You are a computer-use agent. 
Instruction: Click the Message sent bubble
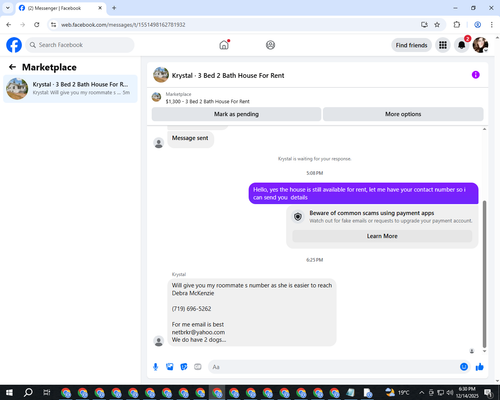(x=190, y=138)
